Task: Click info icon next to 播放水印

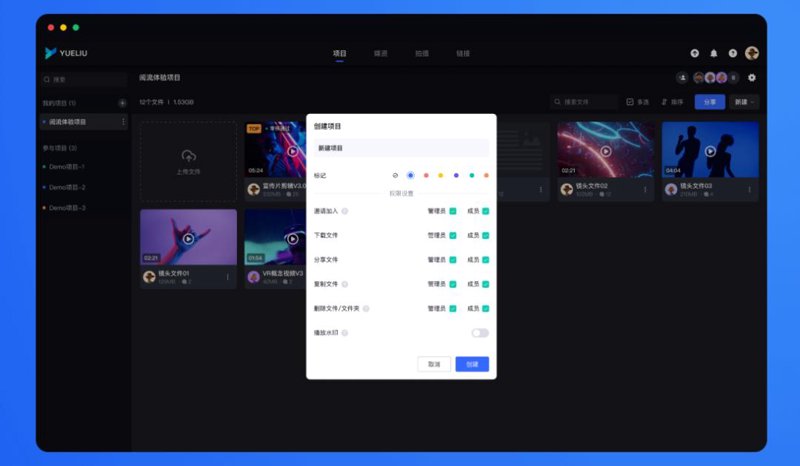Action: 345,333
